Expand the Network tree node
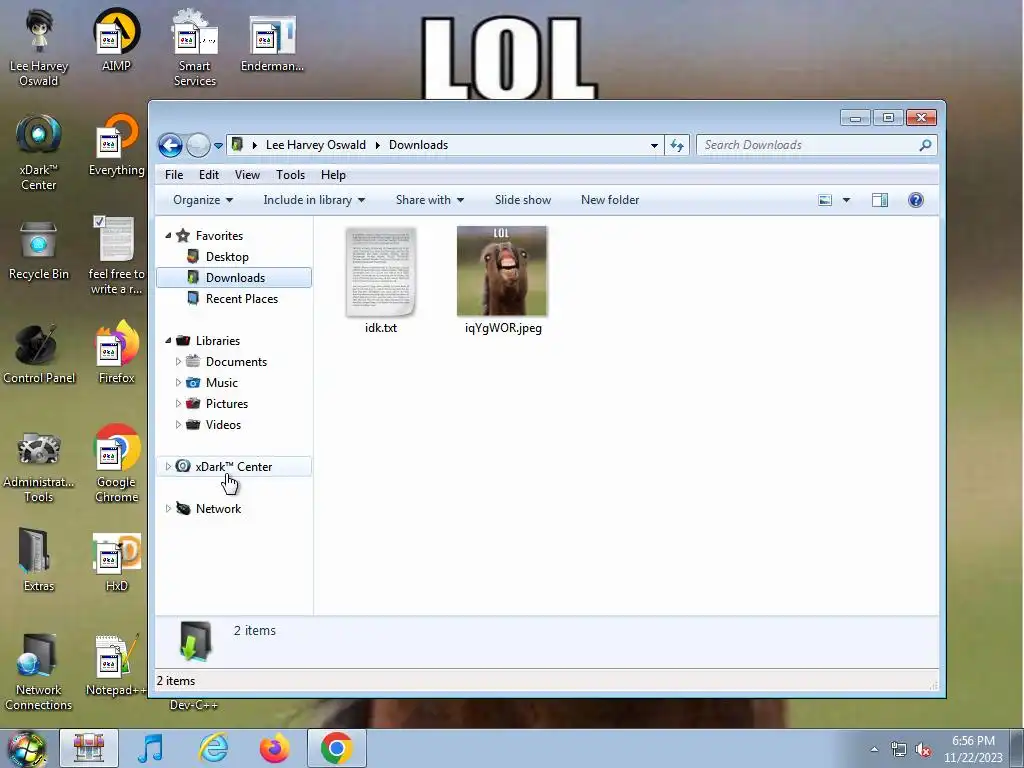 168,508
